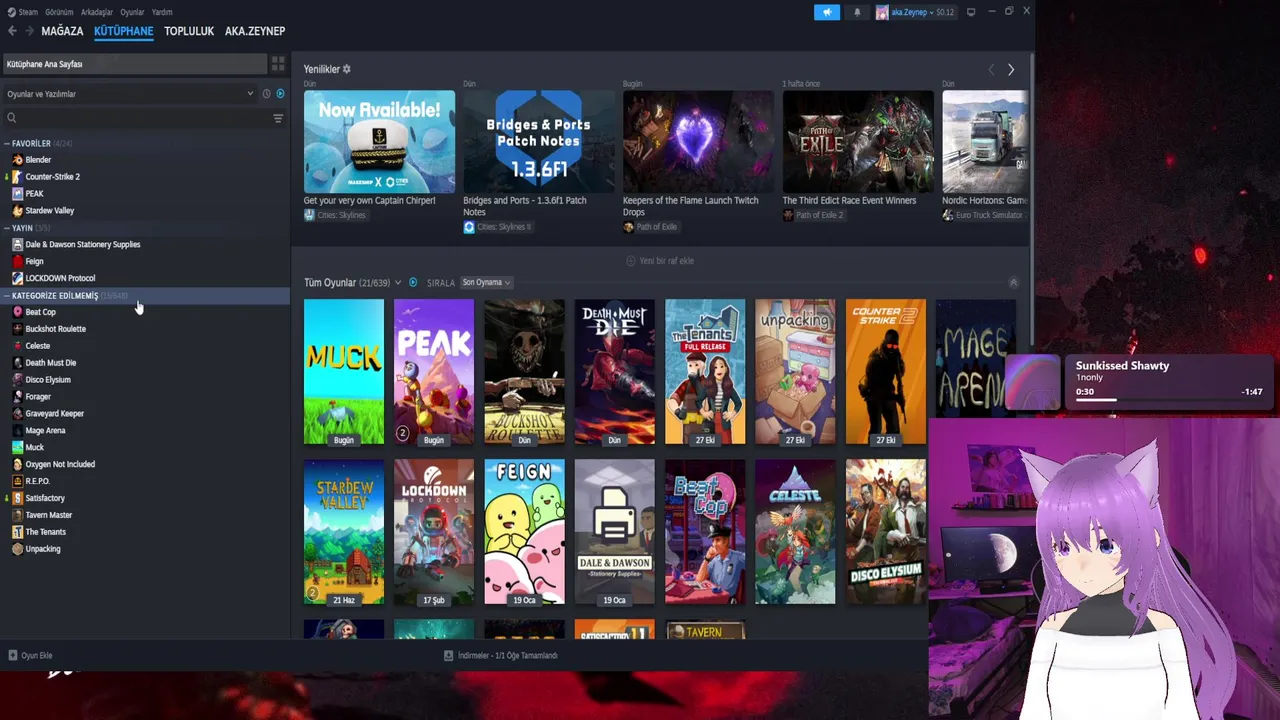This screenshot has width=1280, height=720.
Task: Toggle ready-to-play filter in sidebar
Action: coord(280,93)
